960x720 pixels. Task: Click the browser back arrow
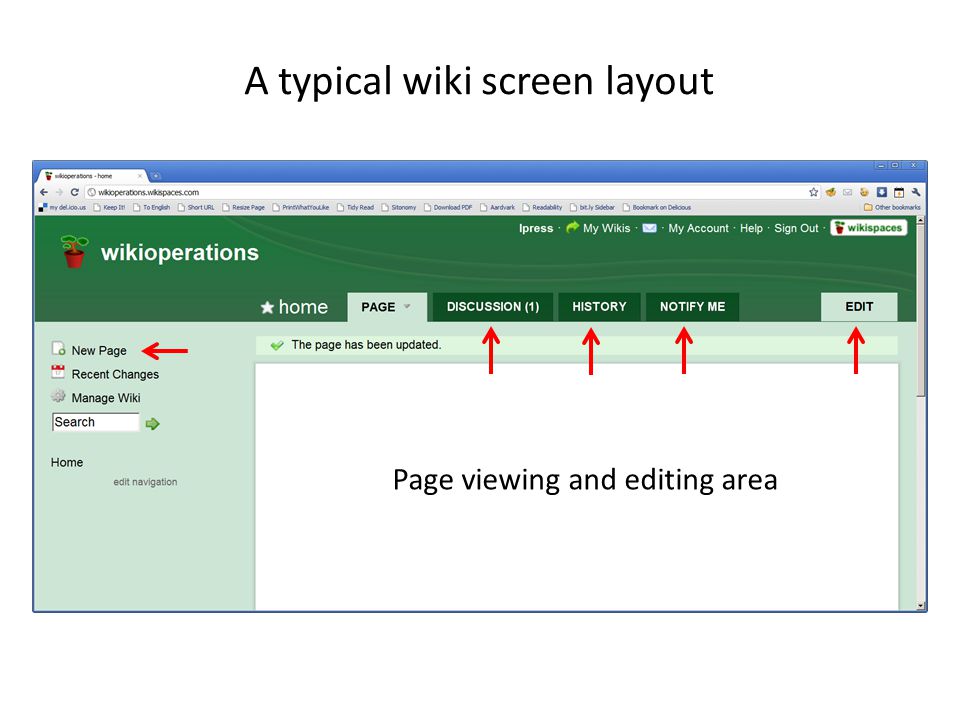pyautogui.click(x=43, y=192)
